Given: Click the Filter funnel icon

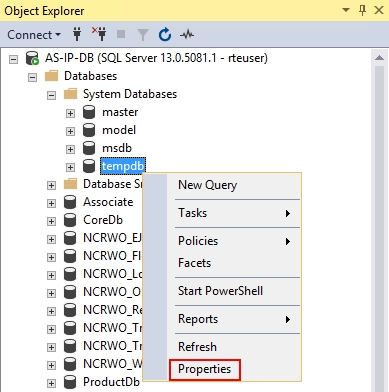Looking at the screenshot, I should coord(143,35).
